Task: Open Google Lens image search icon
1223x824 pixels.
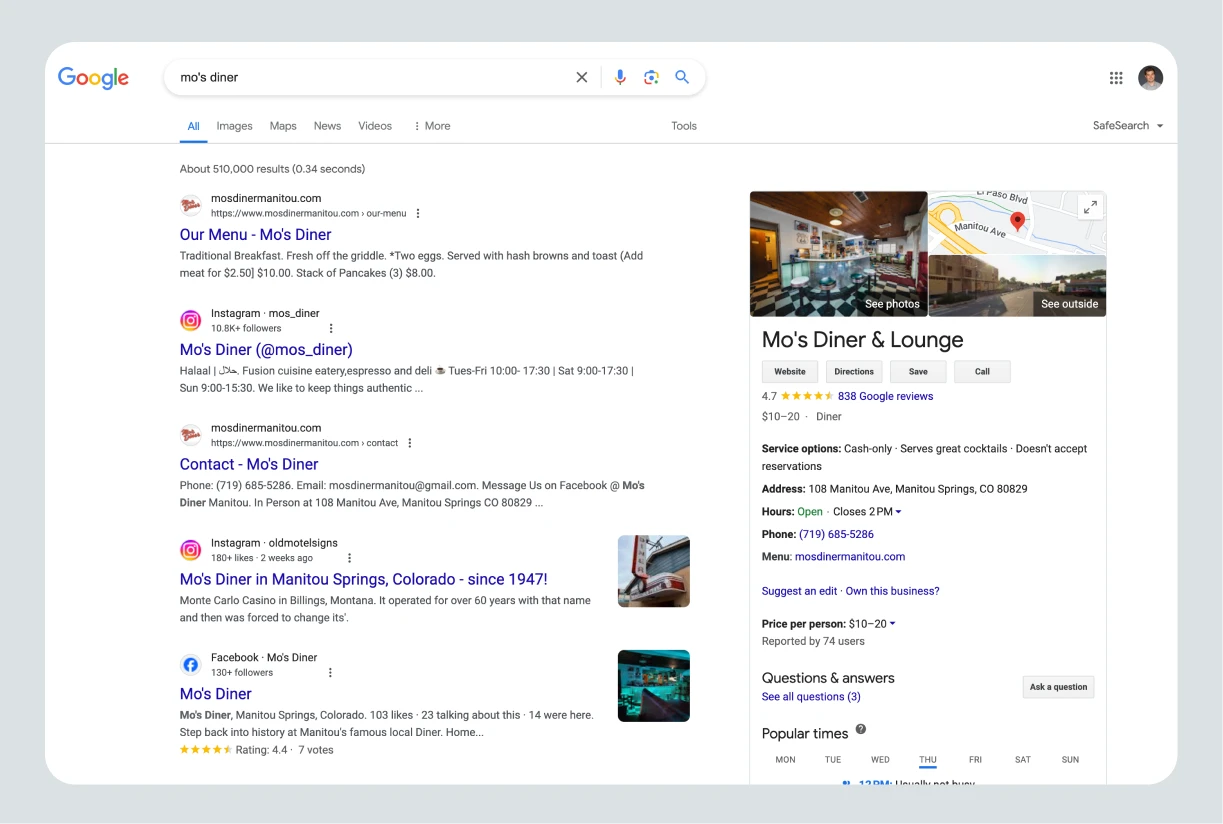Action: (651, 77)
